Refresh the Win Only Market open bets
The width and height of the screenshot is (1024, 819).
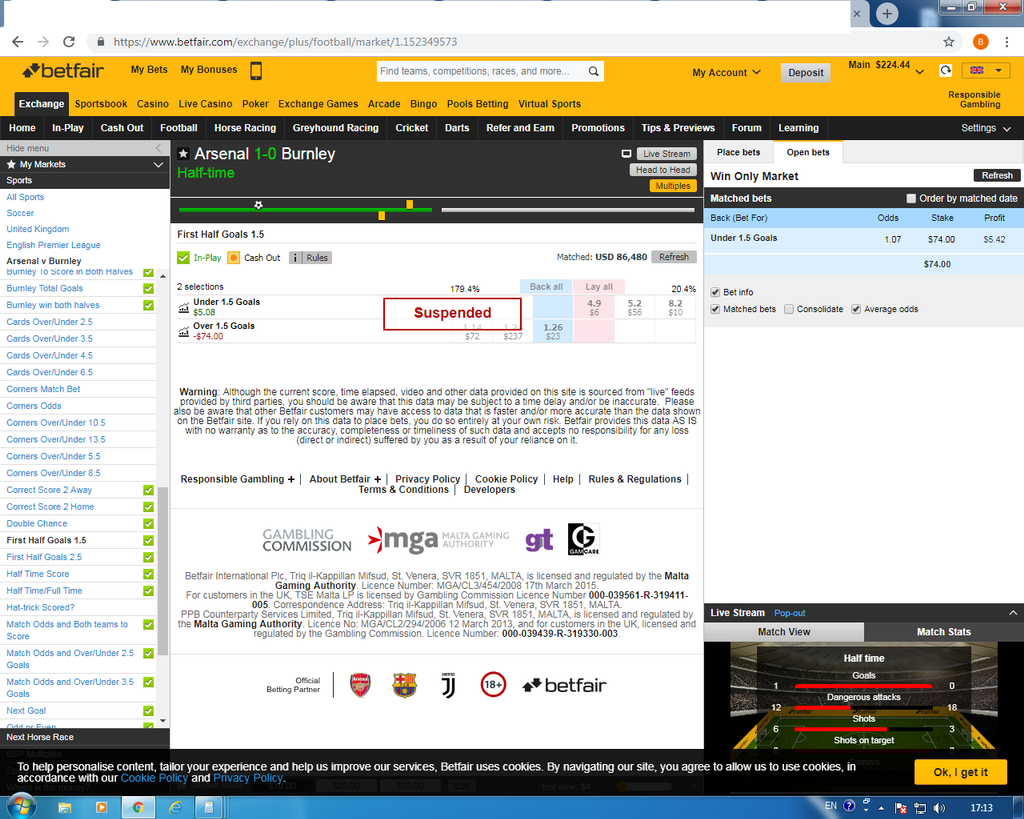tap(997, 176)
